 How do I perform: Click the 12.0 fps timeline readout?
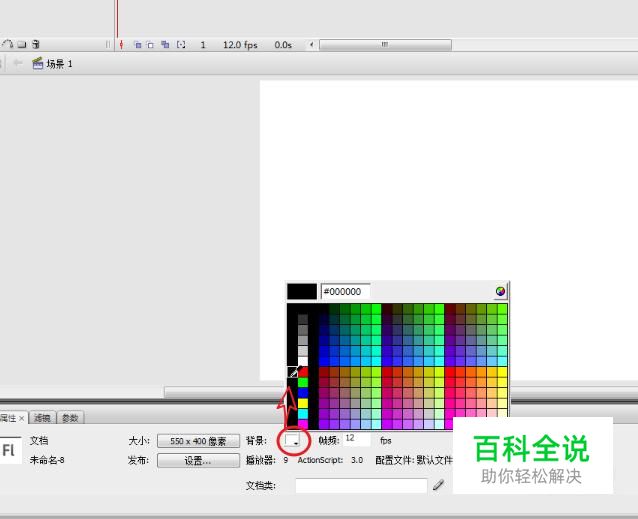tap(240, 45)
